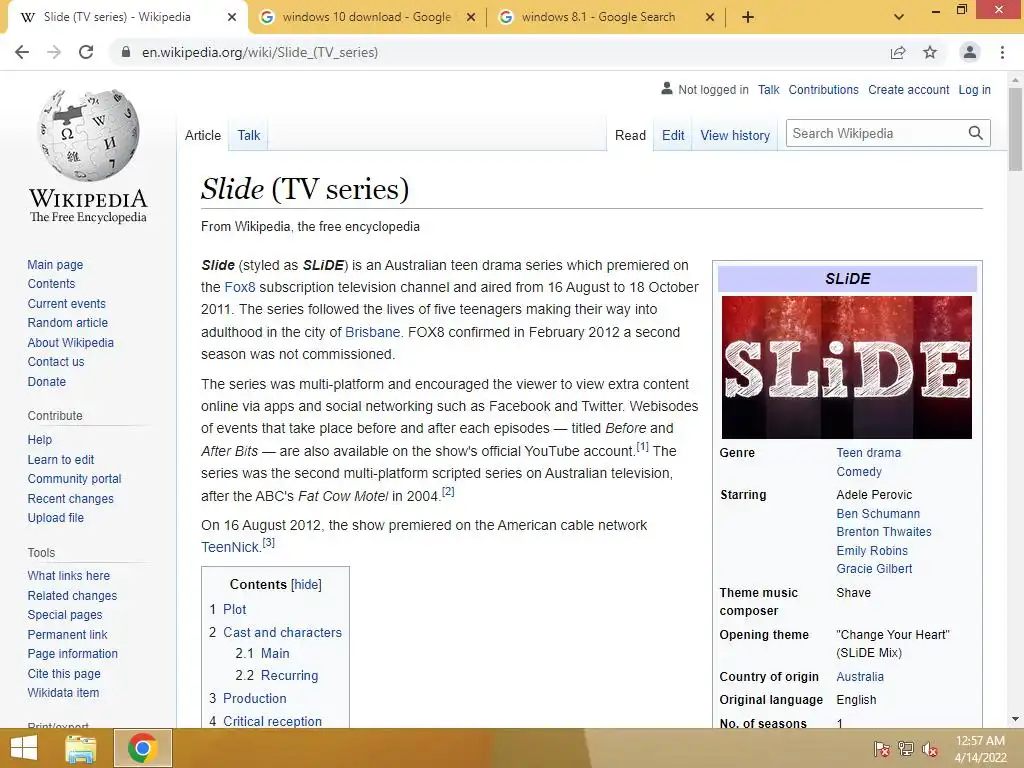
Task: Close the Slide (TV series) tab
Action: (x=232, y=17)
